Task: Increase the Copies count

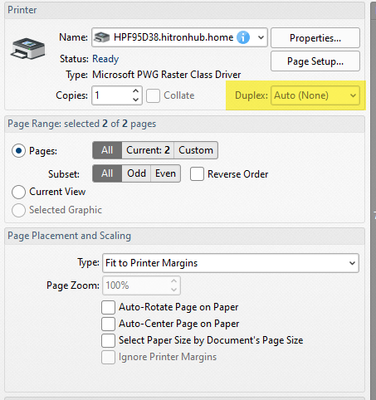Action: click(x=135, y=91)
